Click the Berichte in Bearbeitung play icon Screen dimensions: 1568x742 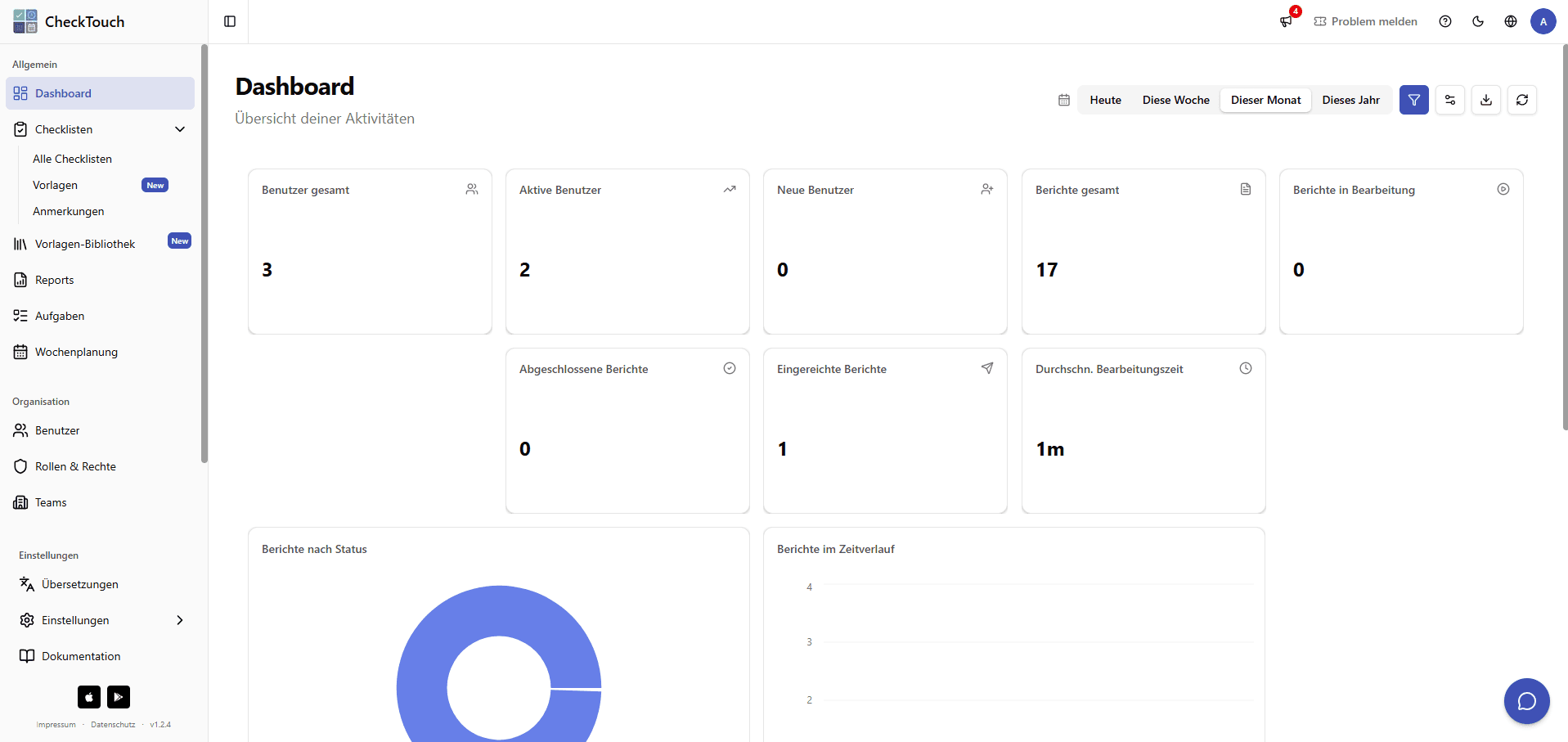pyautogui.click(x=1503, y=189)
